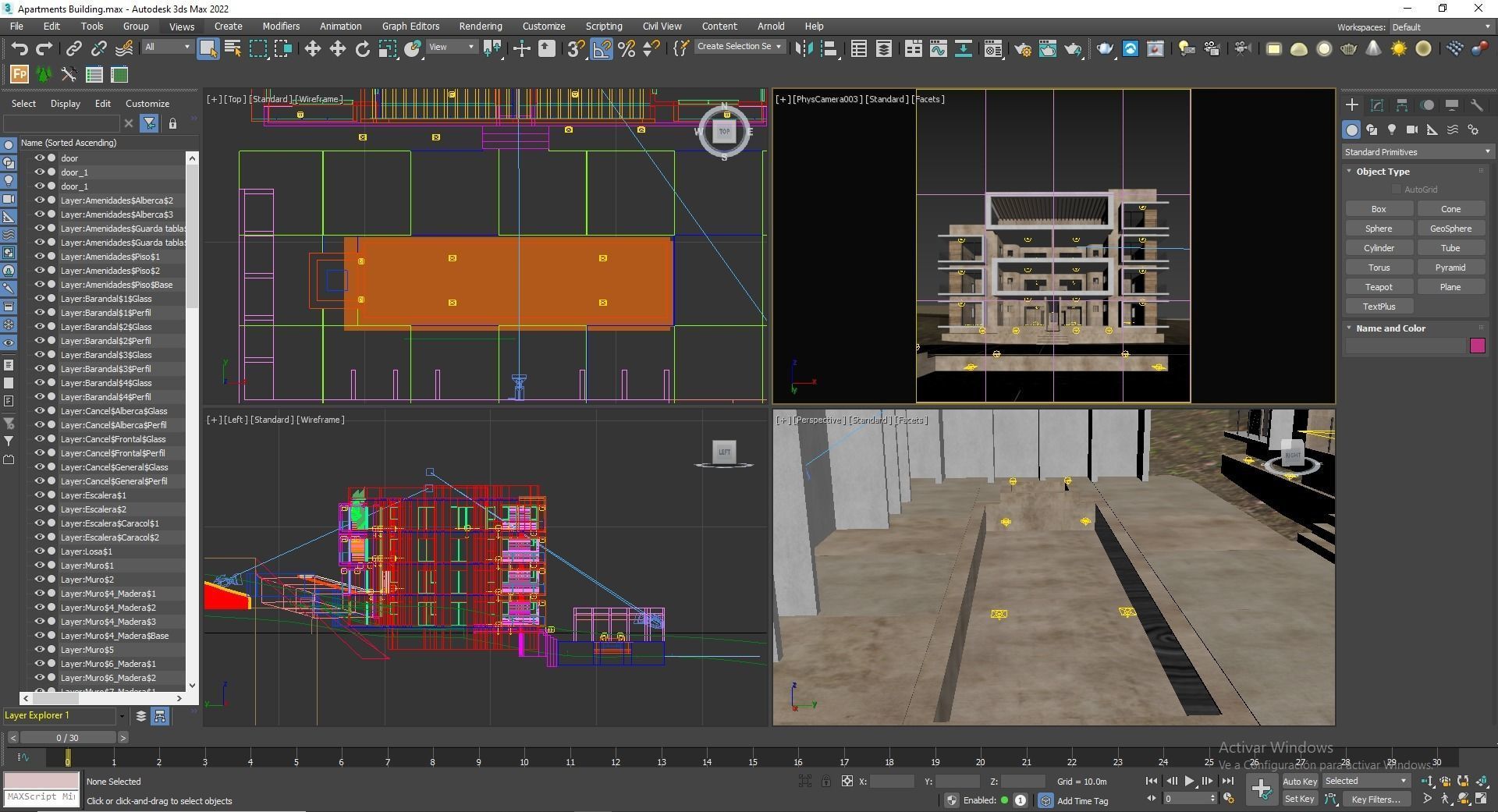This screenshot has width=1498, height=812.
Task: Toggle visibility of Layer:Amenidades$Alberca$2
Action: tap(39, 200)
